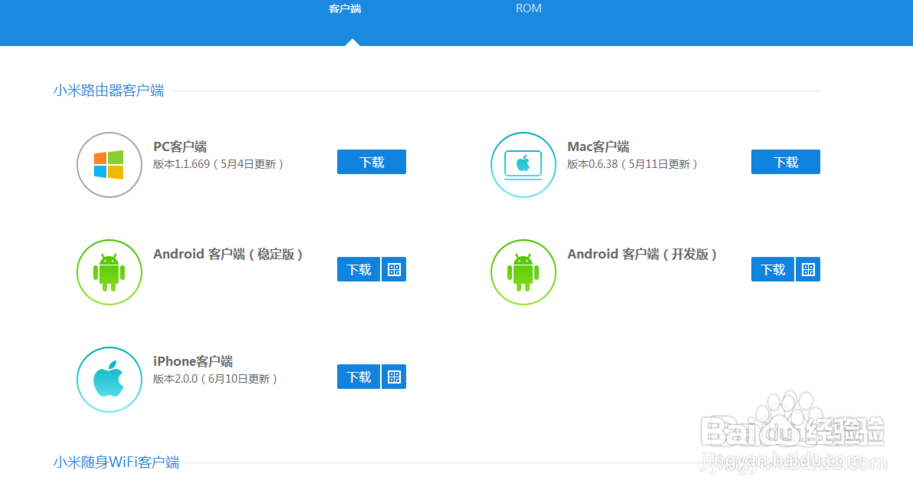The width and height of the screenshot is (913, 491).
Task: Click the Mac客户端 title text
Action: tap(598, 147)
